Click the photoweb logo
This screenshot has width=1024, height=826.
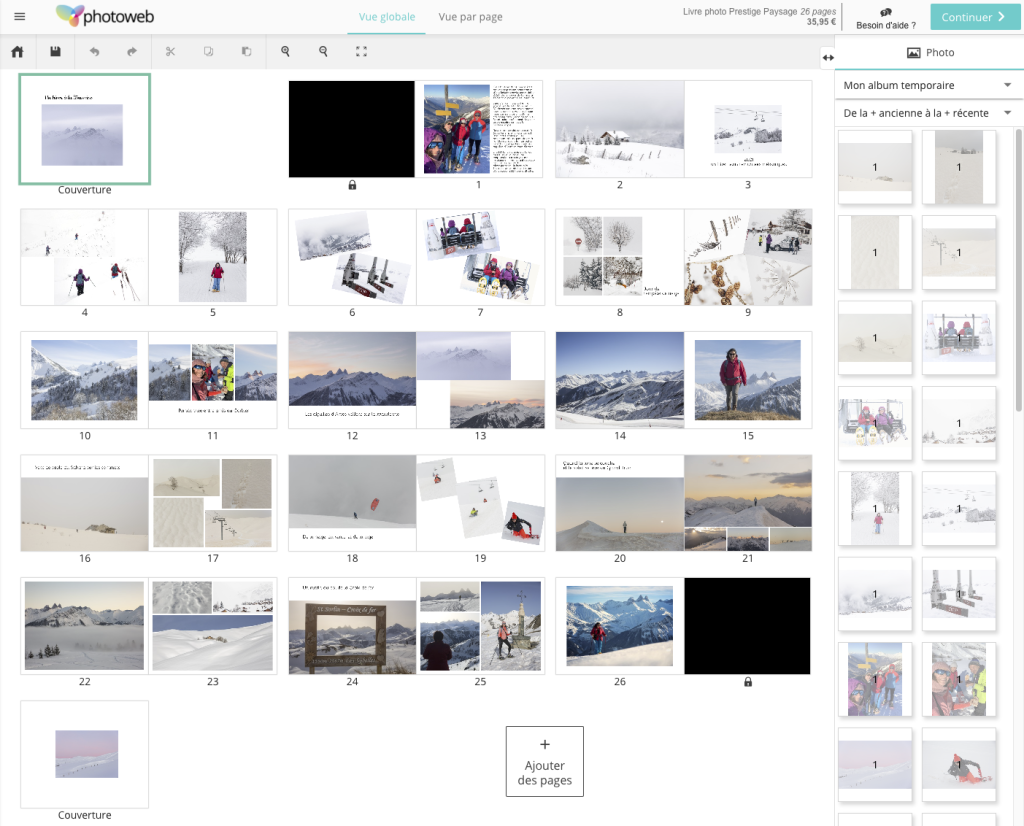click(x=105, y=16)
